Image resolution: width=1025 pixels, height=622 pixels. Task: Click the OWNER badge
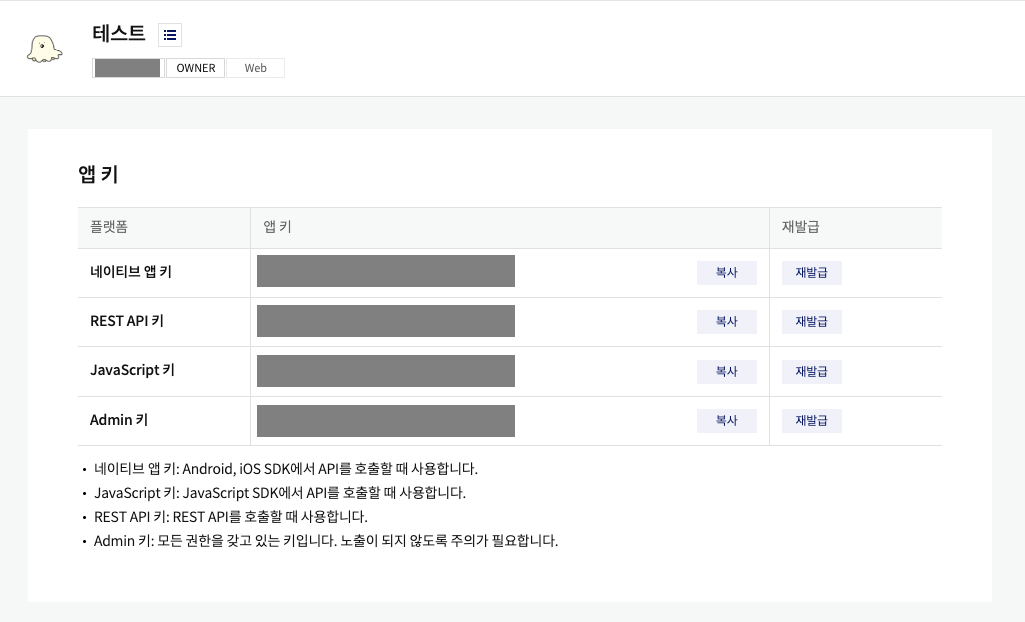(195, 68)
